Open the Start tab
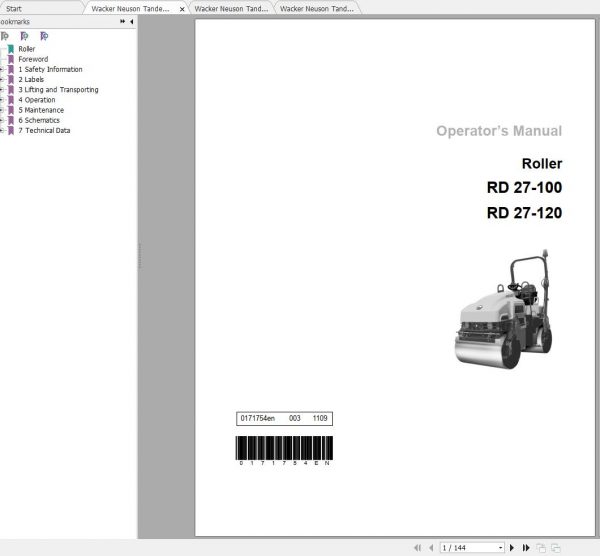This screenshot has width=600, height=556. click(14, 8)
